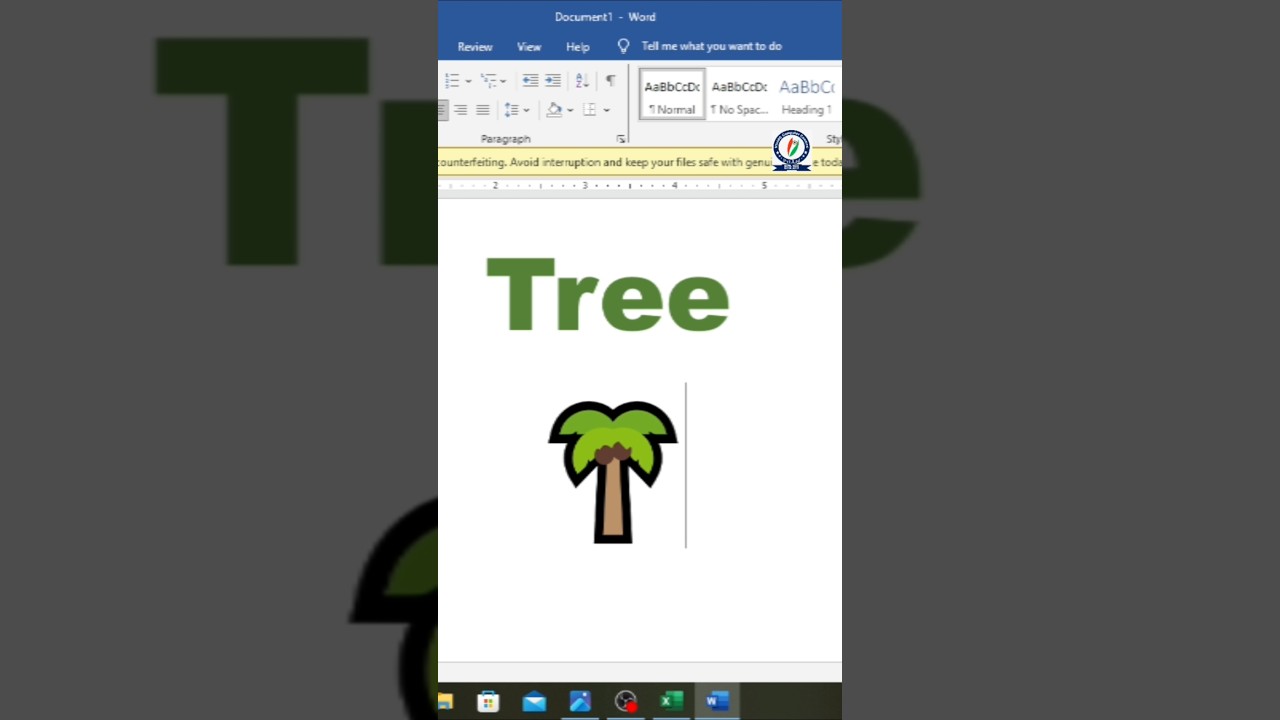Apply the Heading 1 style
The height and width of the screenshot is (720, 1280).
tap(807, 95)
